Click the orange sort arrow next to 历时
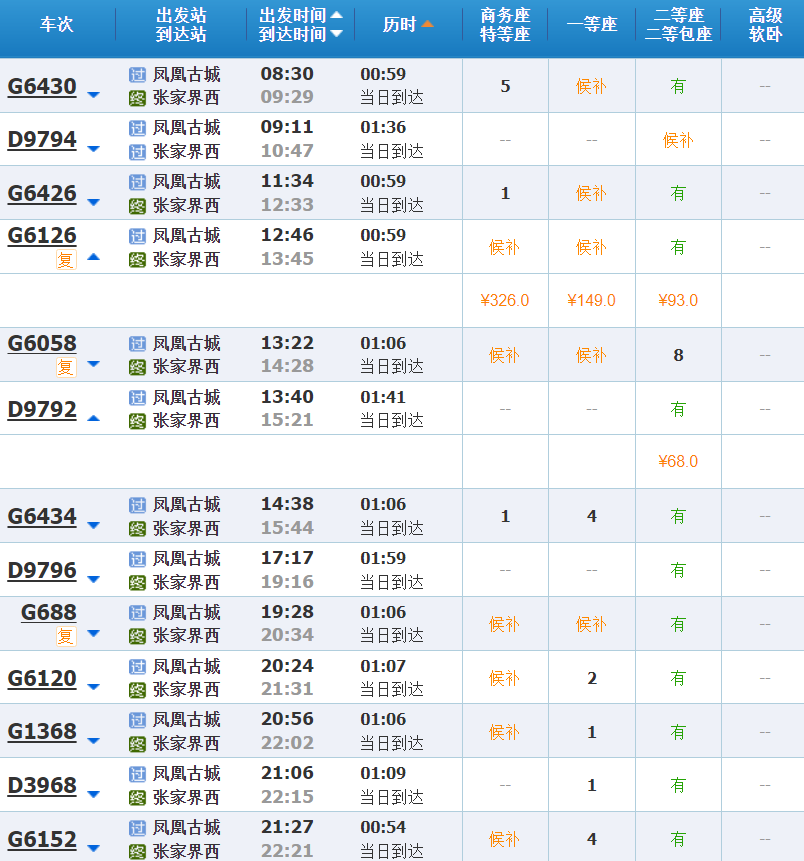 (x=428, y=24)
